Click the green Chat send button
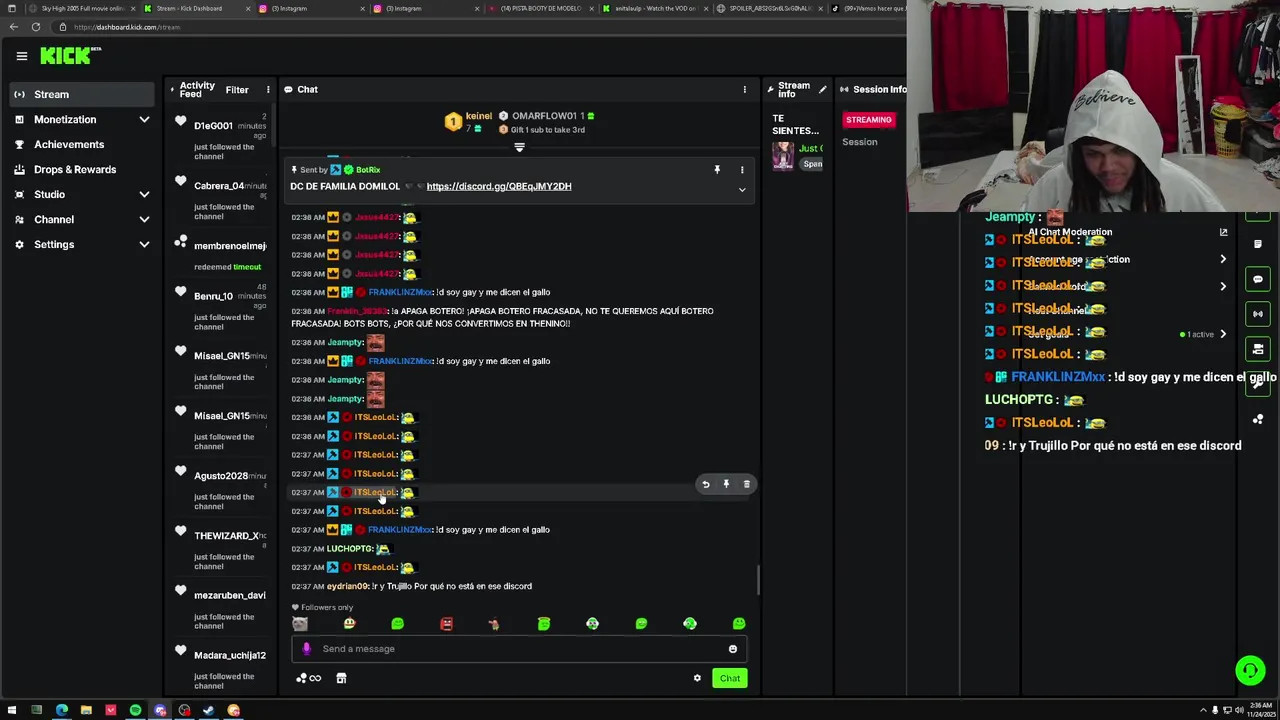The height and width of the screenshot is (720, 1280). click(x=730, y=678)
